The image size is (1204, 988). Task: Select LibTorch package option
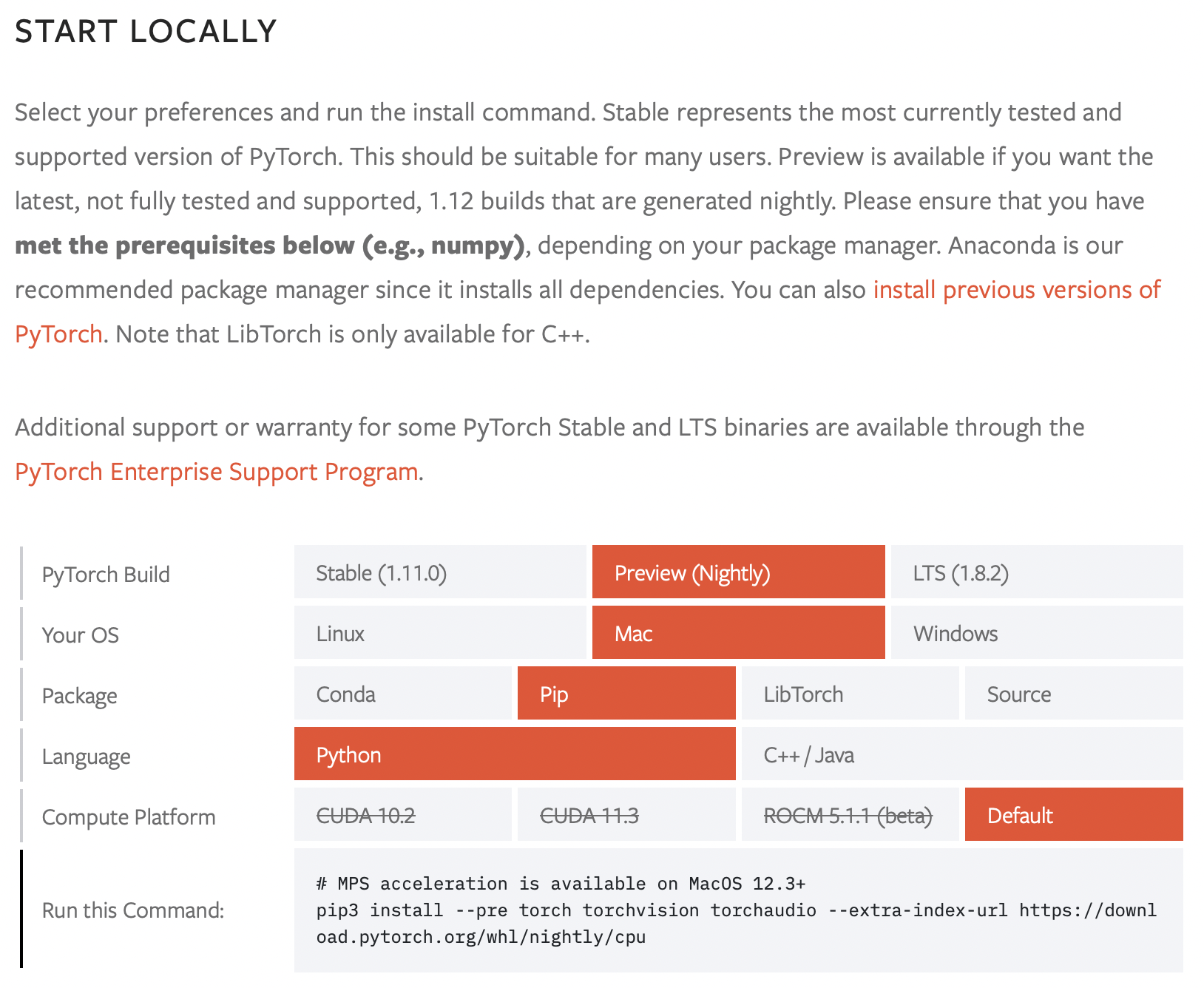point(850,694)
